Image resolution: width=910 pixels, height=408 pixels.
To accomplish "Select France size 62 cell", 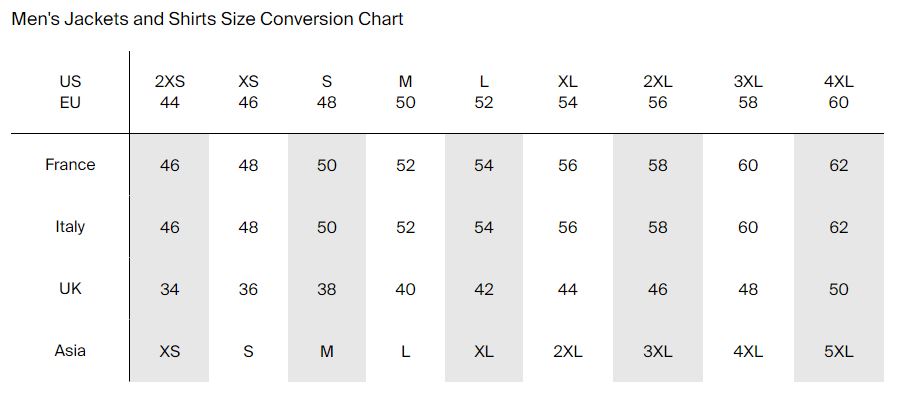I will (x=838, y=166).
